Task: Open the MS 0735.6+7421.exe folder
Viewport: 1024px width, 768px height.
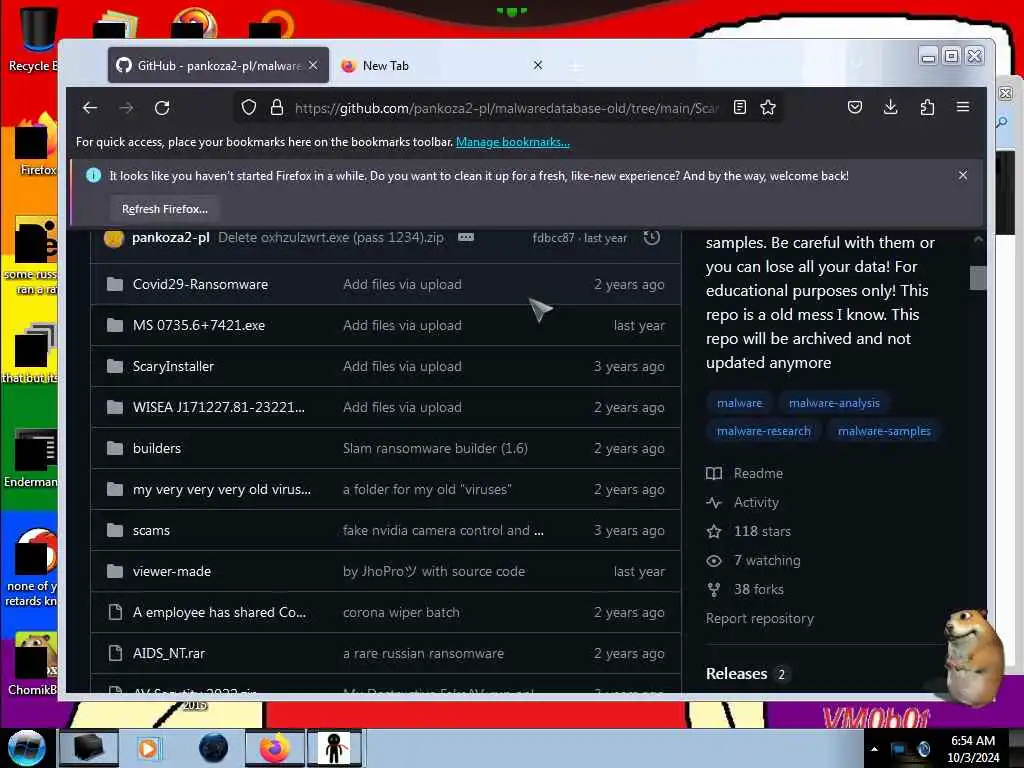Action: coord(199,325)
